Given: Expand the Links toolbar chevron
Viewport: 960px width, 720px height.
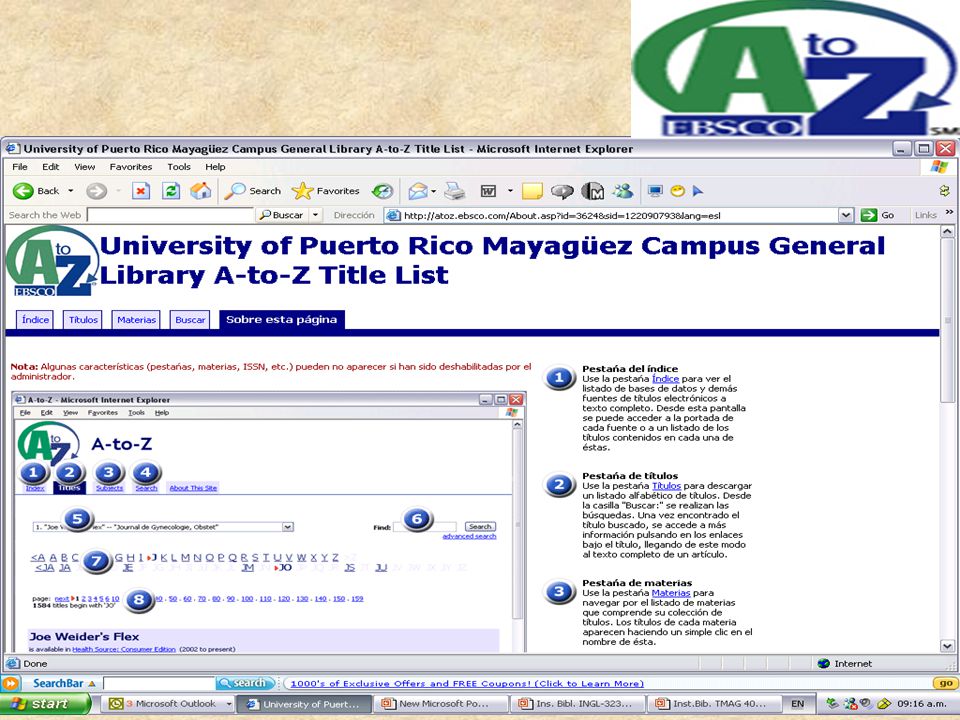Looking at the screenshot, I should [x=949, y=212].
